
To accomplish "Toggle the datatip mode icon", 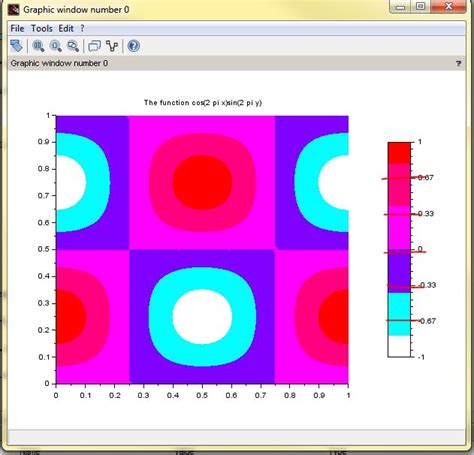I will (x=112, y=46).
